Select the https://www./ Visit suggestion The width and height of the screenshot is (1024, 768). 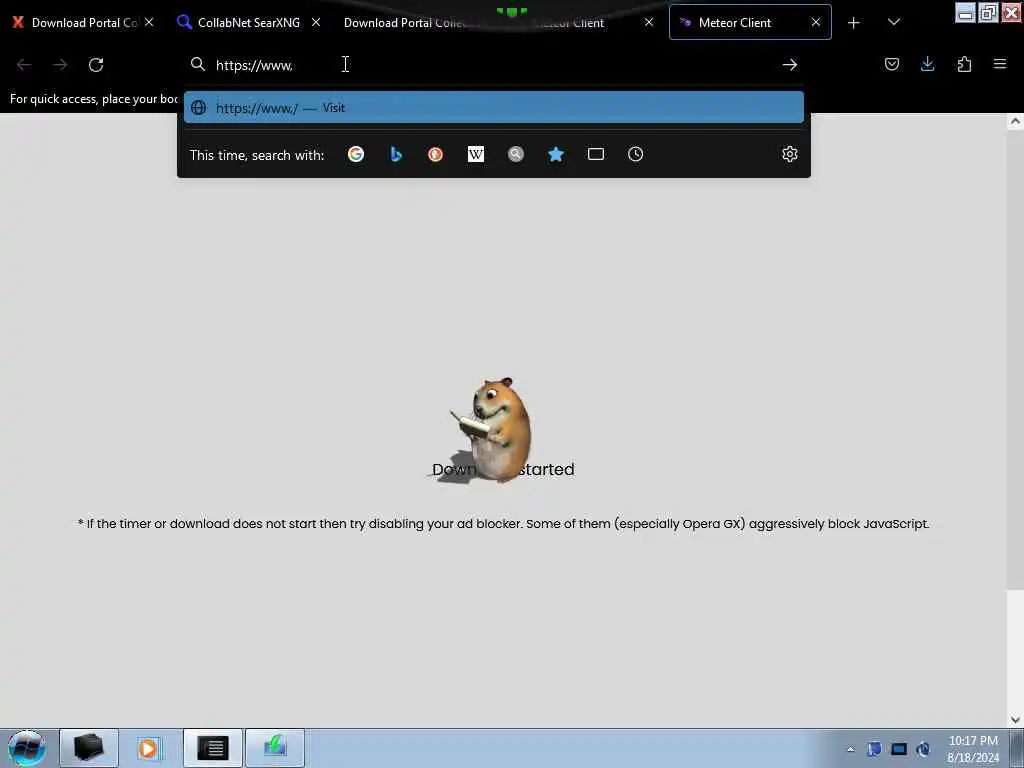coord(494,108)
